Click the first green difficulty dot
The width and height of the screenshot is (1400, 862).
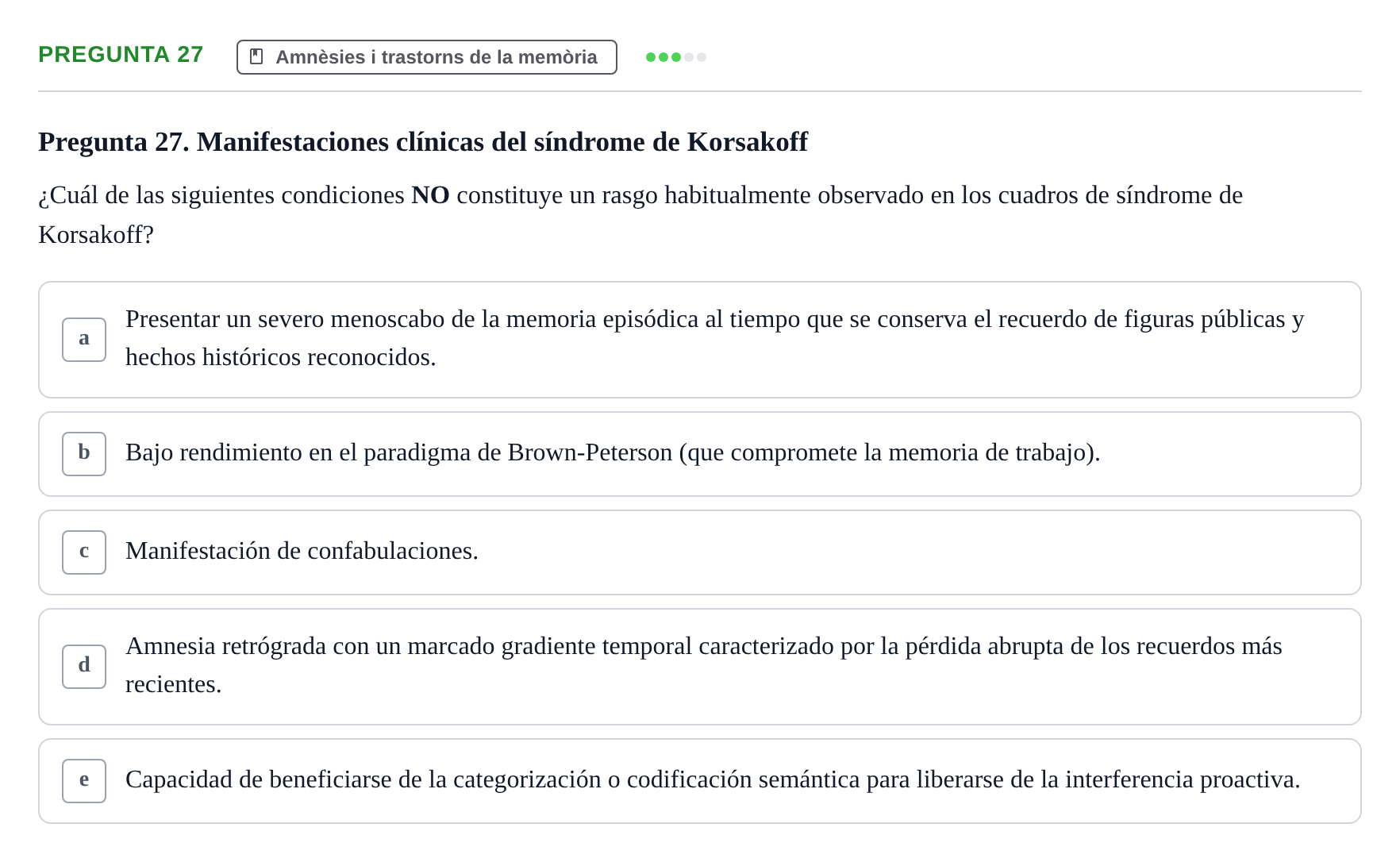651,57
